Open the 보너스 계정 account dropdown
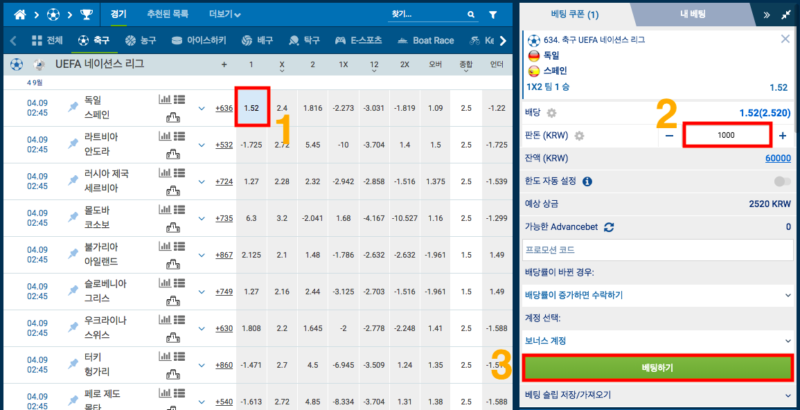 pyautogui.click(x=657, y=340)
